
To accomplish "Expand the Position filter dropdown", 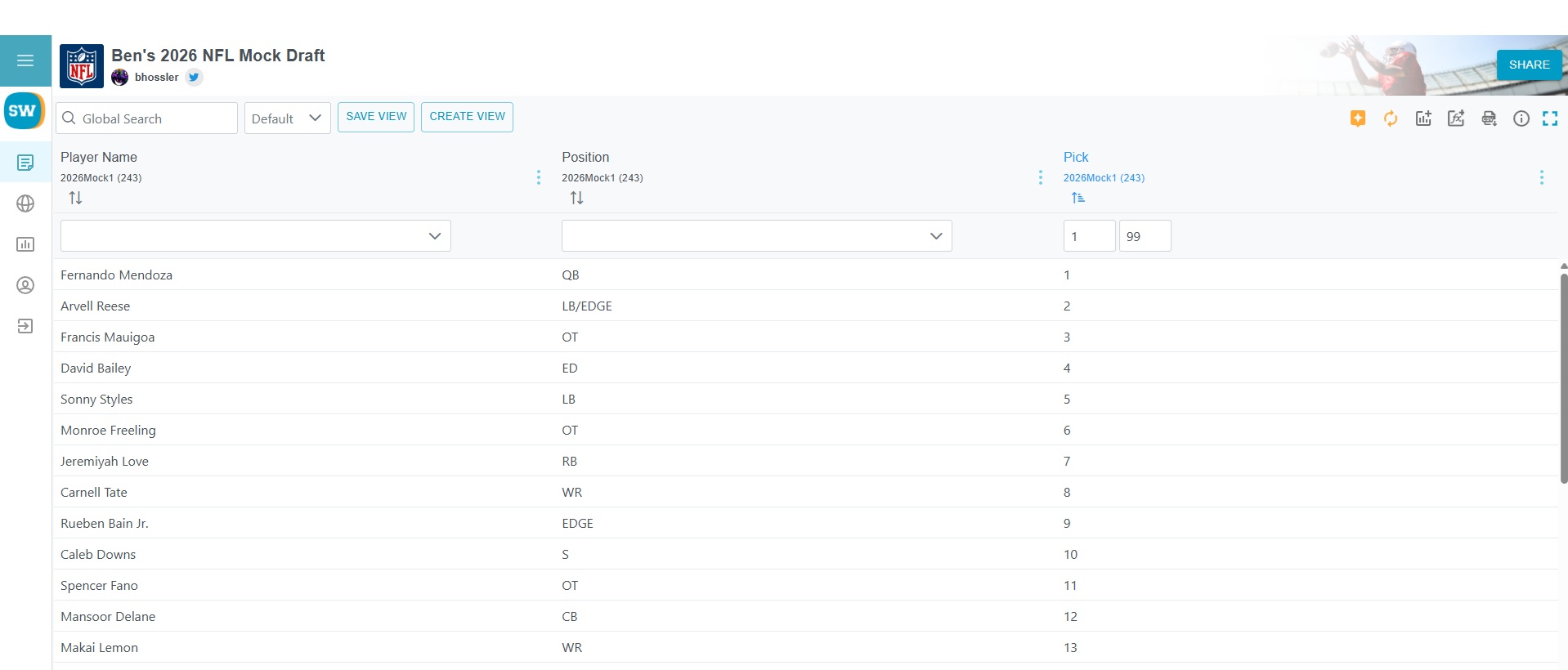I will 935,236.
